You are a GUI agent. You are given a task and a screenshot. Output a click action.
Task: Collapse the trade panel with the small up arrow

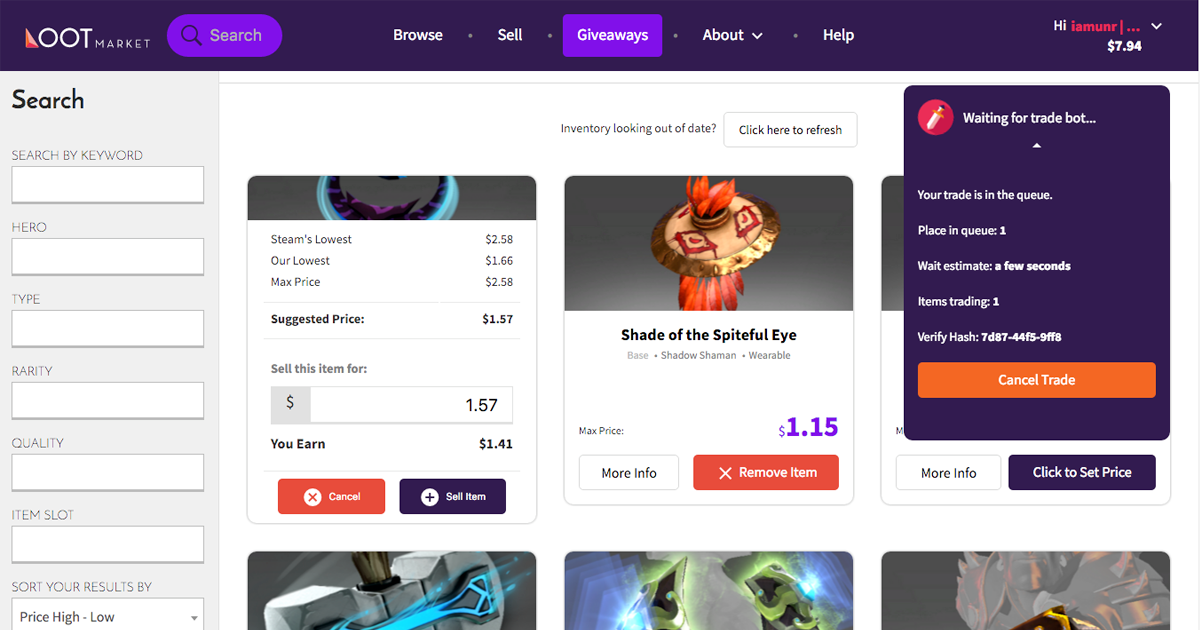[1037, 146]
